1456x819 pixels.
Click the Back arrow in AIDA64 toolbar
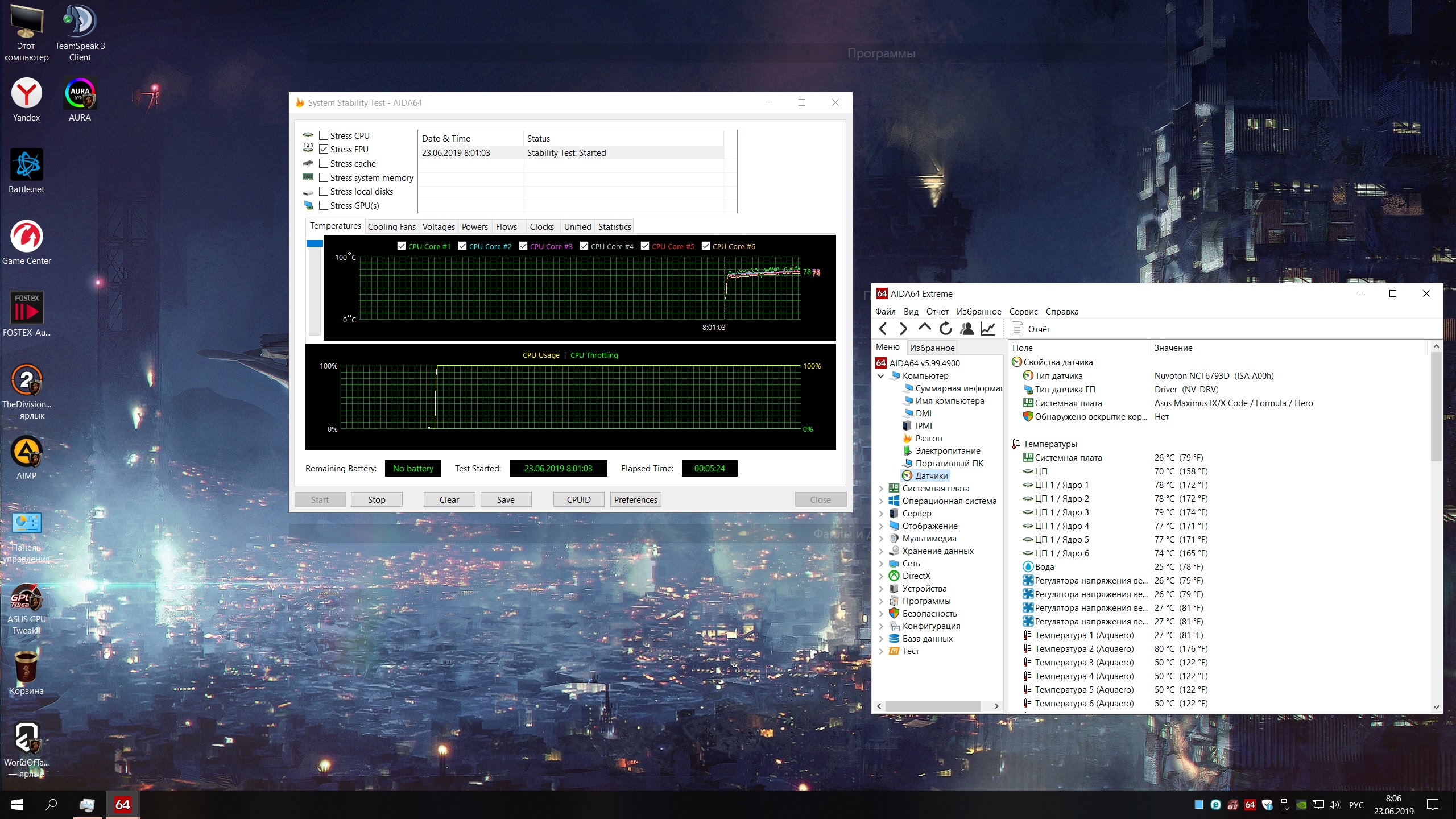(883, 329)
